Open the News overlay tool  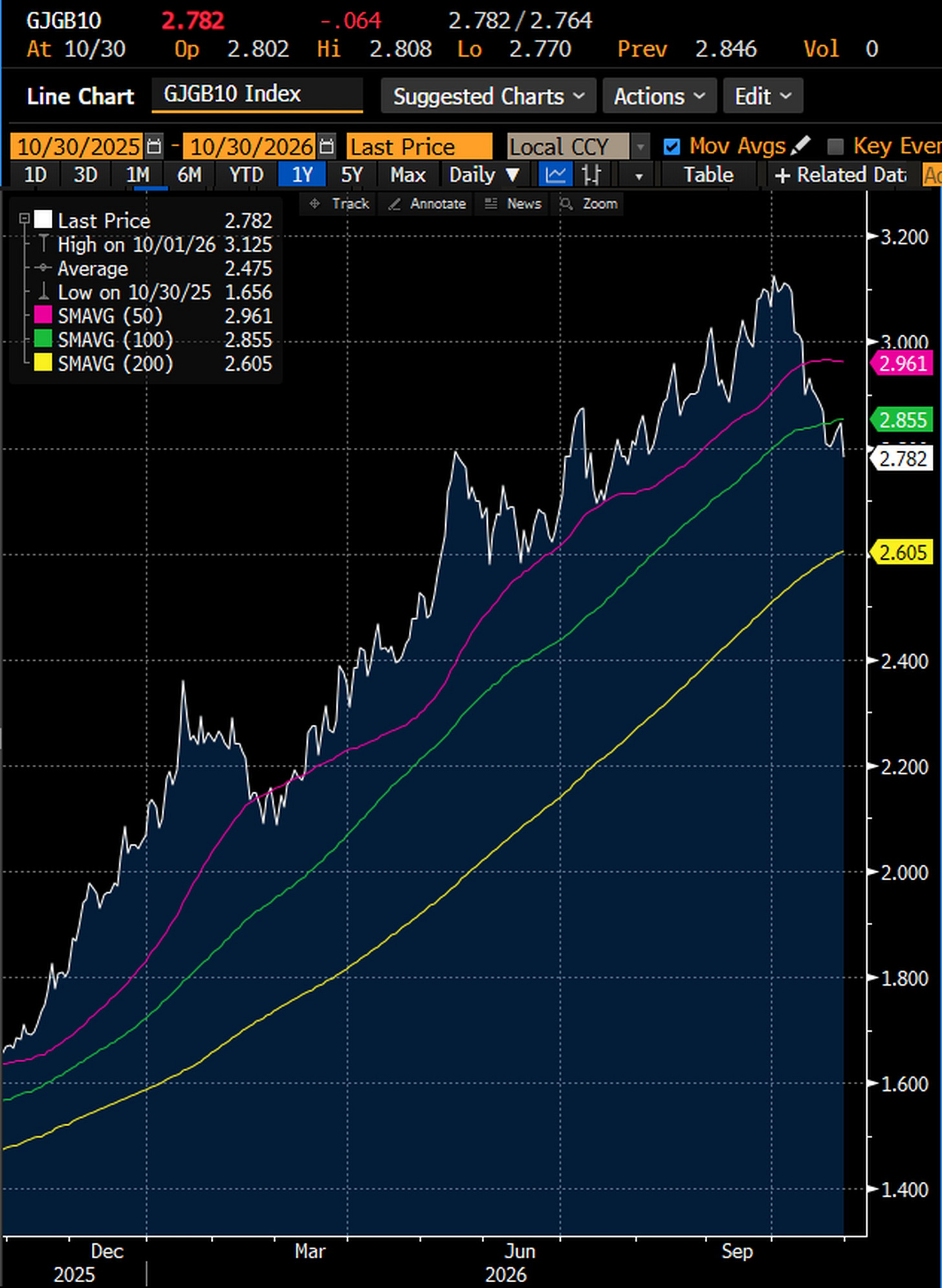(513, 204)
